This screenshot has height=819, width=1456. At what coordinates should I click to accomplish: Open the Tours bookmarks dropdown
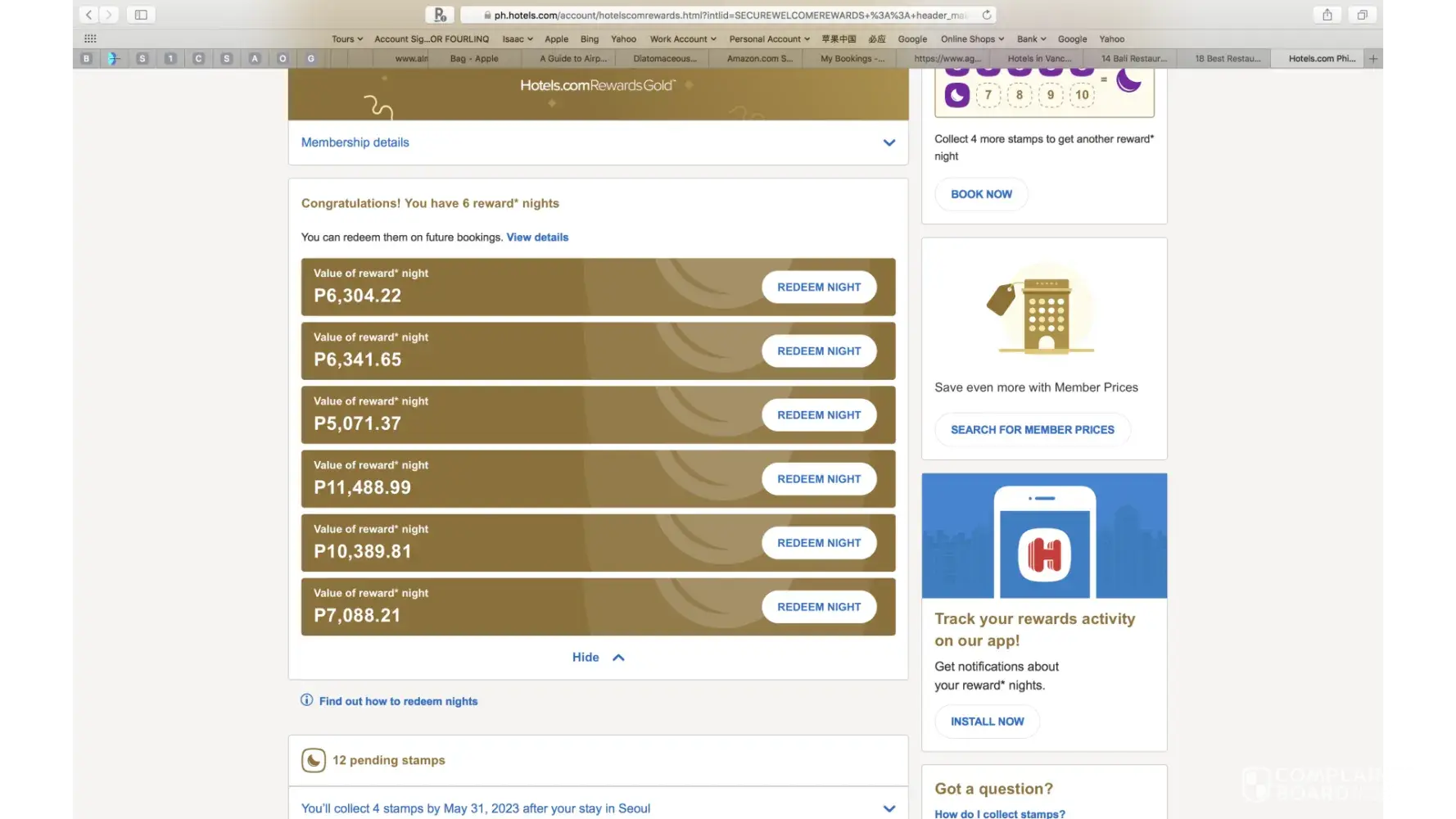click(346, 38)
